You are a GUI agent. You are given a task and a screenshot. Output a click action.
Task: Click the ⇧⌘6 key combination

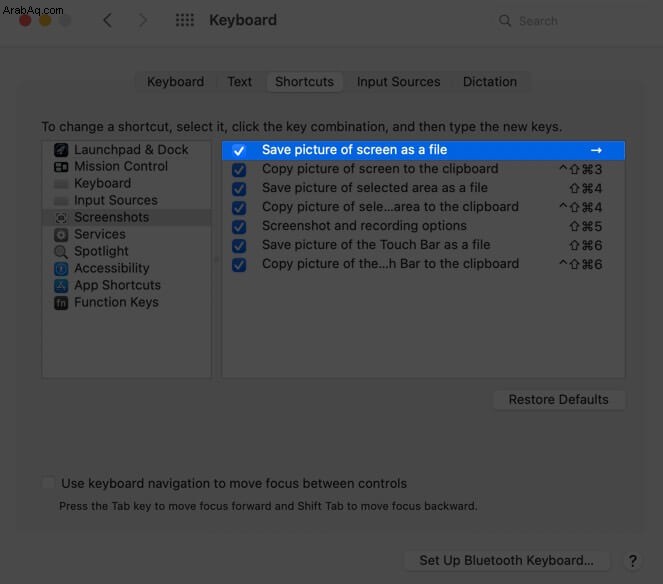586,246
